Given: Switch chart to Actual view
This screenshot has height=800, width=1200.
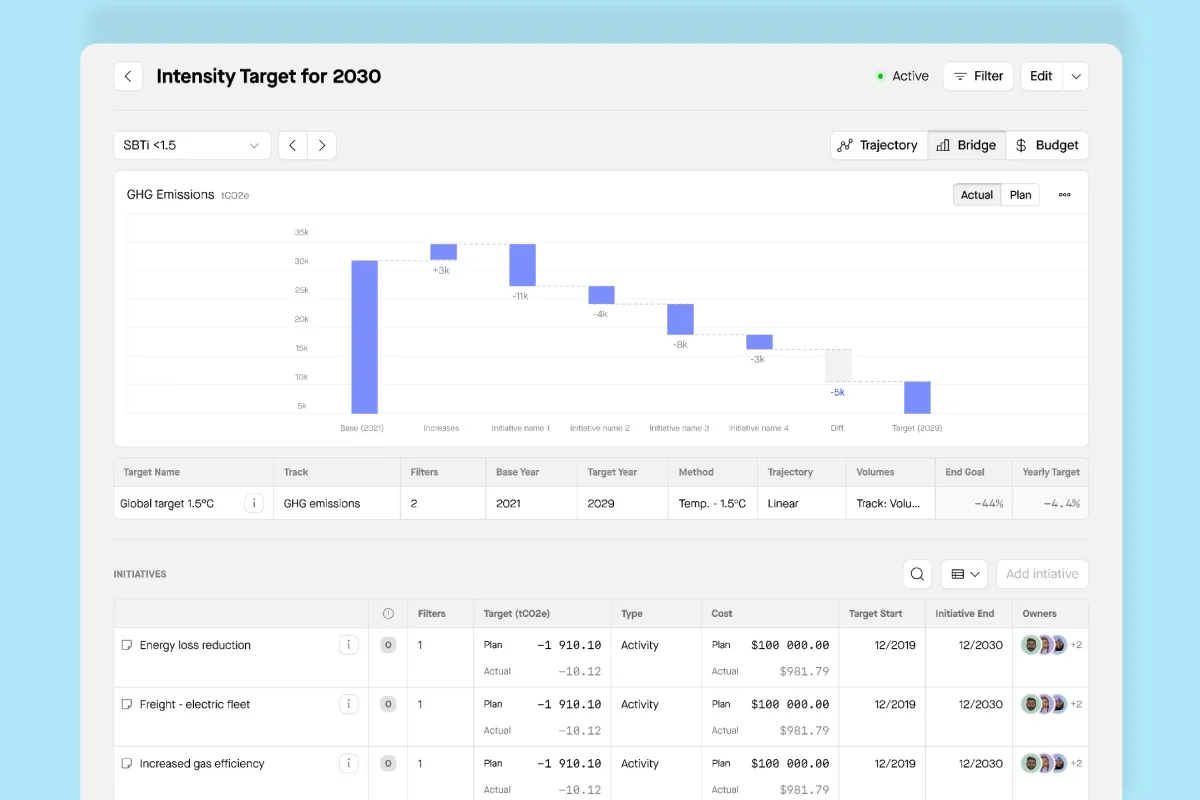Looking at the screenshot, I should [x=977, y=195].
